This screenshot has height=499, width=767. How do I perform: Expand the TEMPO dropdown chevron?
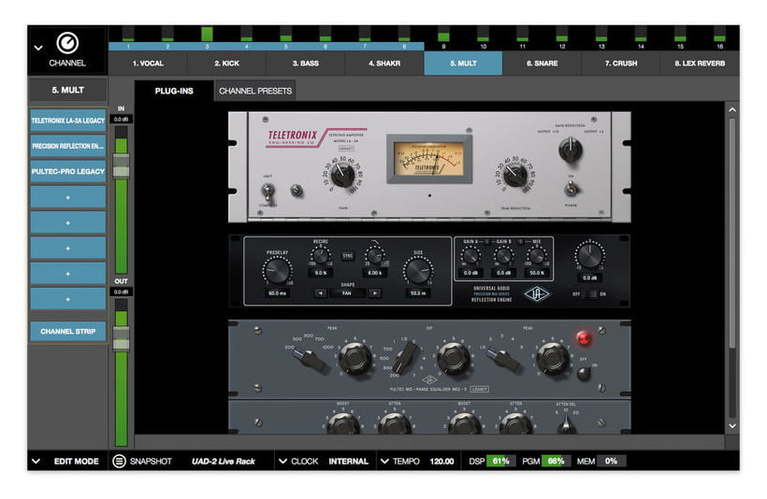(x=384, y=461)
